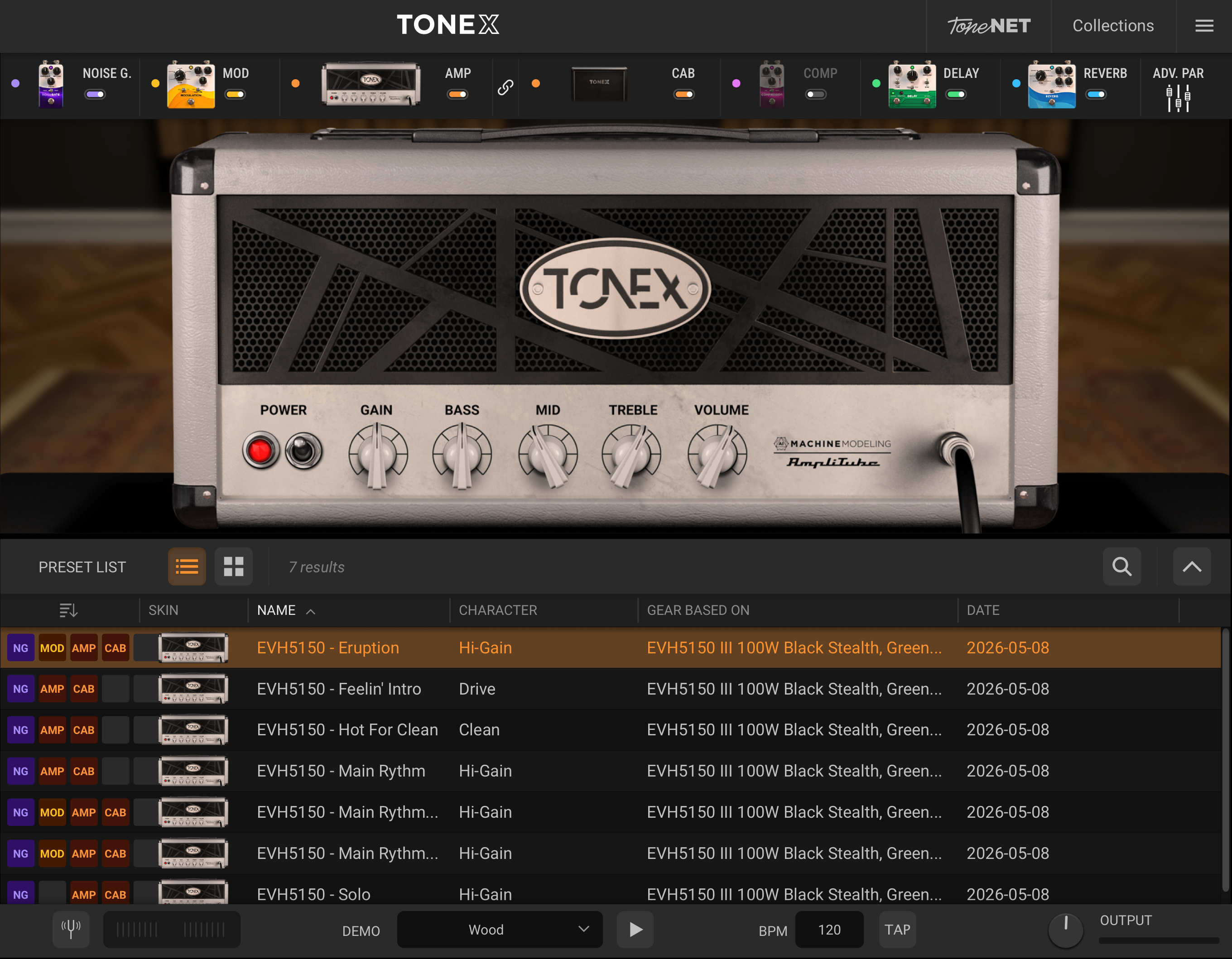Switch preset list to list view
1232x959 pixels.
(187, 566)
